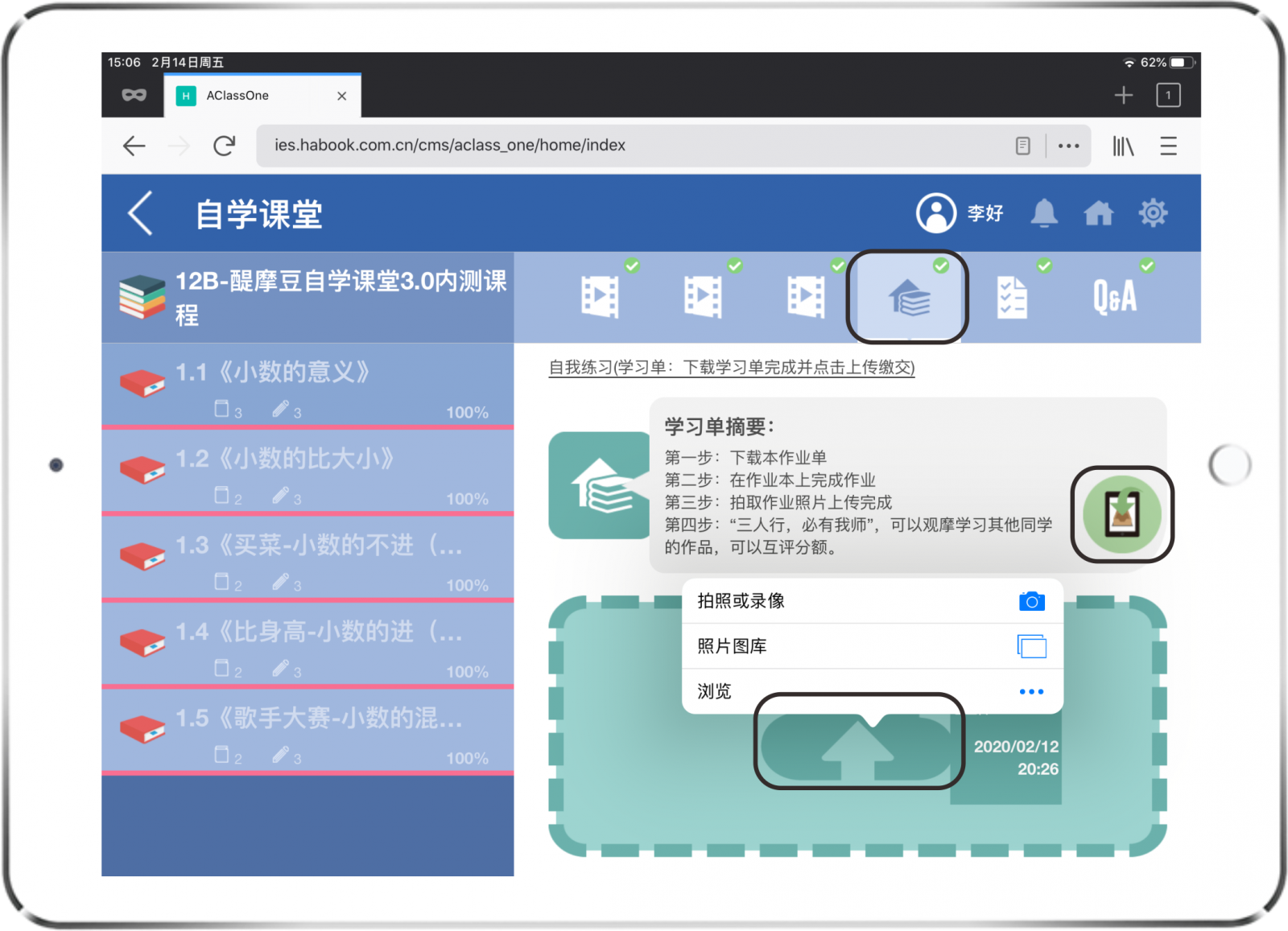Open the browser hamburger menu
The height and width of the screenshot is (931, 1288).
tap(1168, 146)
